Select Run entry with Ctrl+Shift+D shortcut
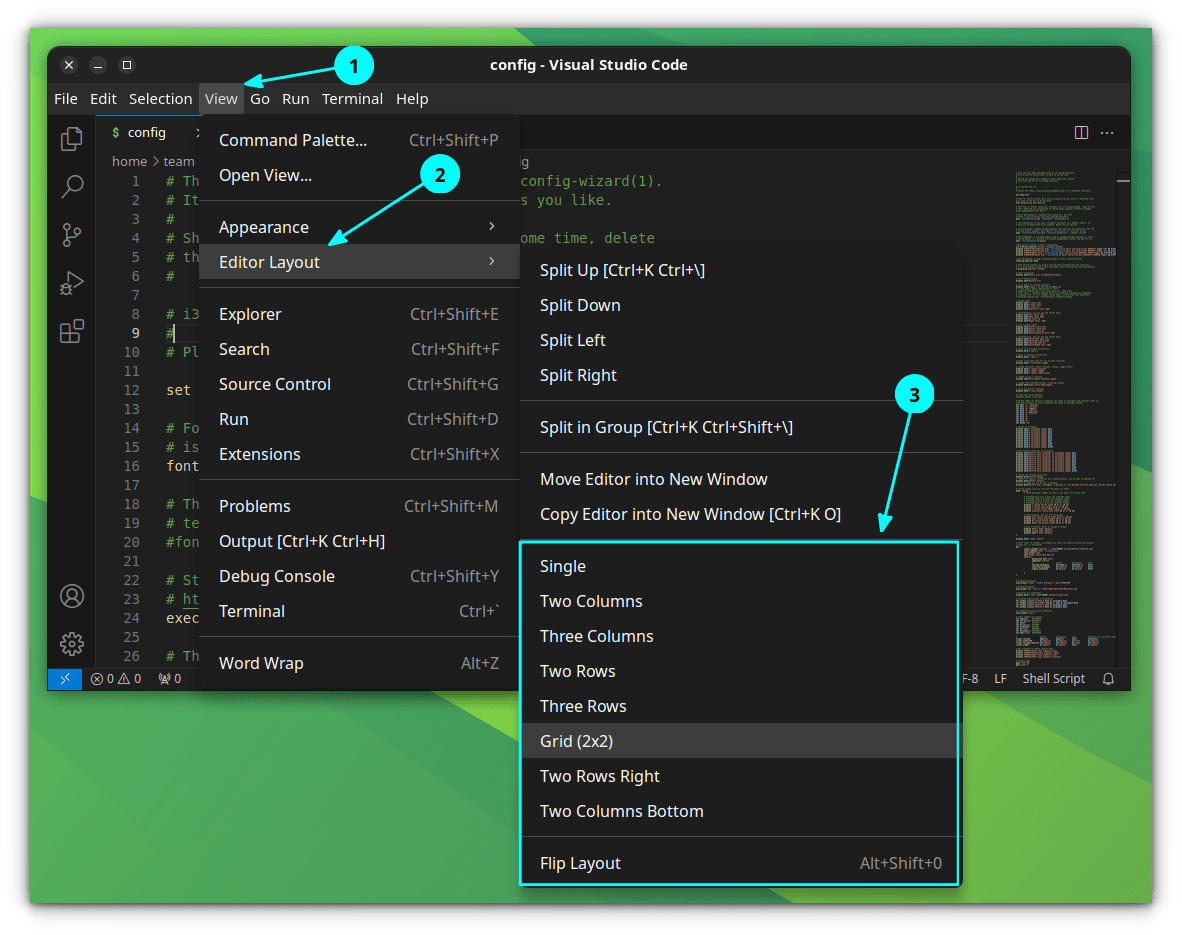Screen dimensions: 1182x935 point(359,419)
